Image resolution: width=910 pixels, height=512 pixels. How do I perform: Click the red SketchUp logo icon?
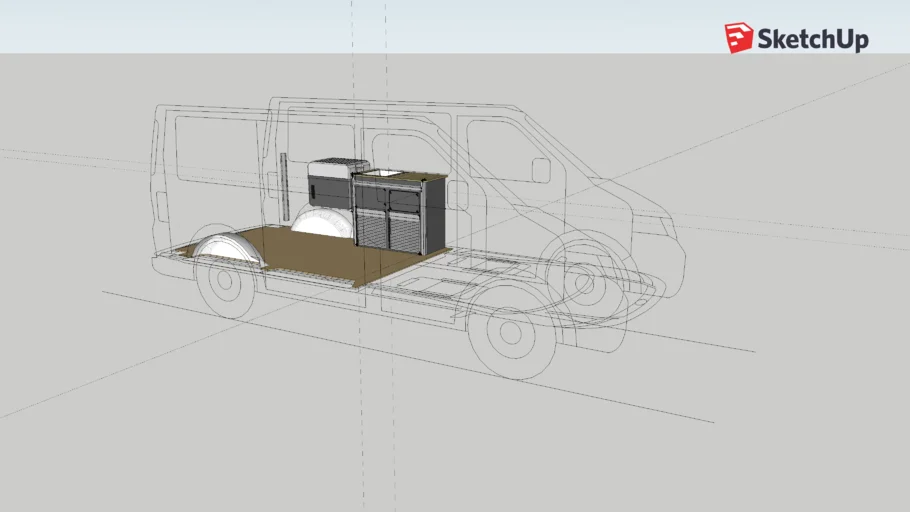(739, 38)
